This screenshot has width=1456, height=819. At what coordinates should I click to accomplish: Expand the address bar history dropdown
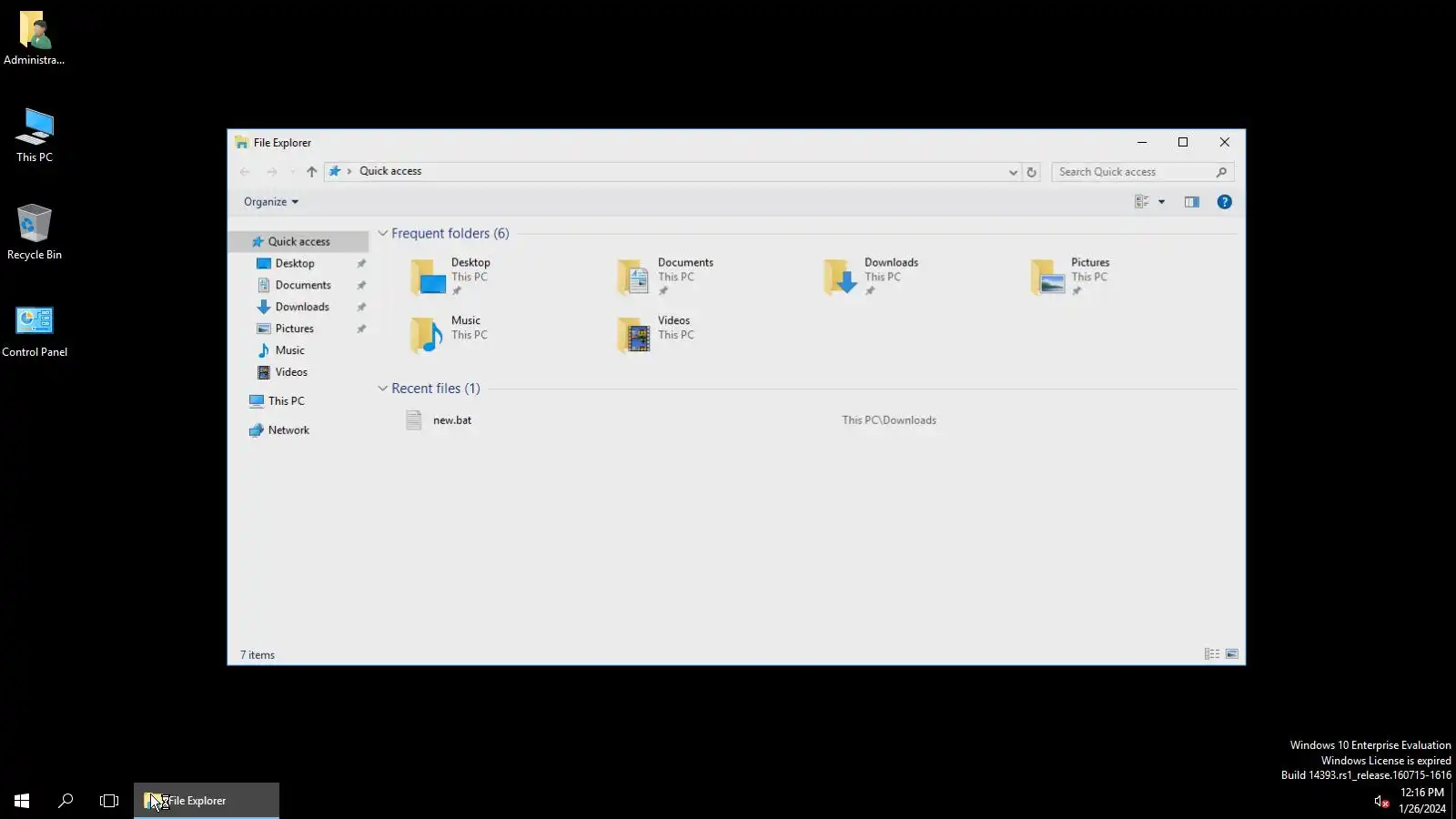click(x=1013, y=171)
